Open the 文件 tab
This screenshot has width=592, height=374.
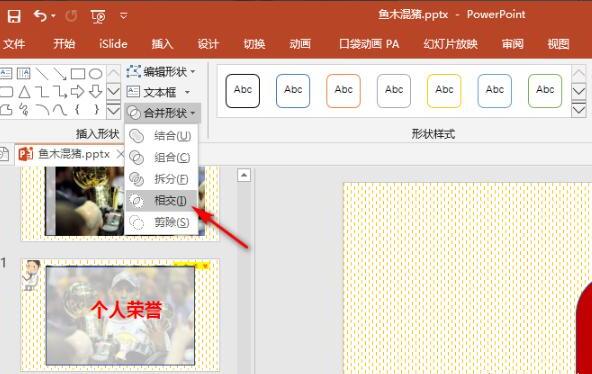point(14,44)
